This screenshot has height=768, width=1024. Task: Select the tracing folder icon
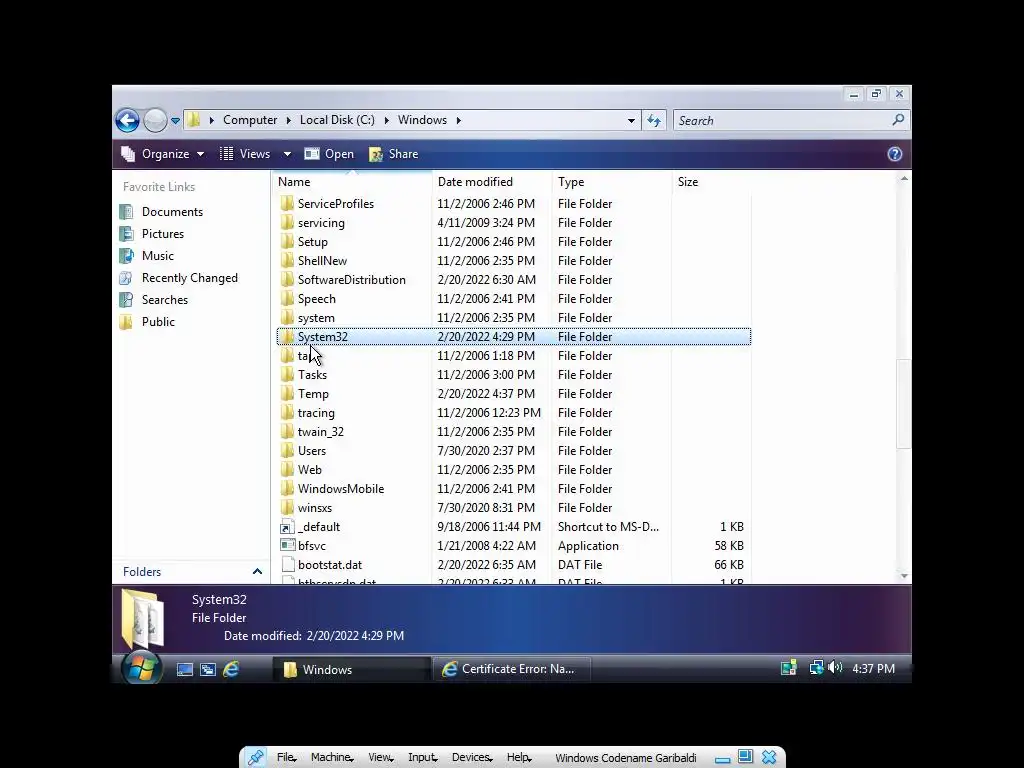coord(287,412)
